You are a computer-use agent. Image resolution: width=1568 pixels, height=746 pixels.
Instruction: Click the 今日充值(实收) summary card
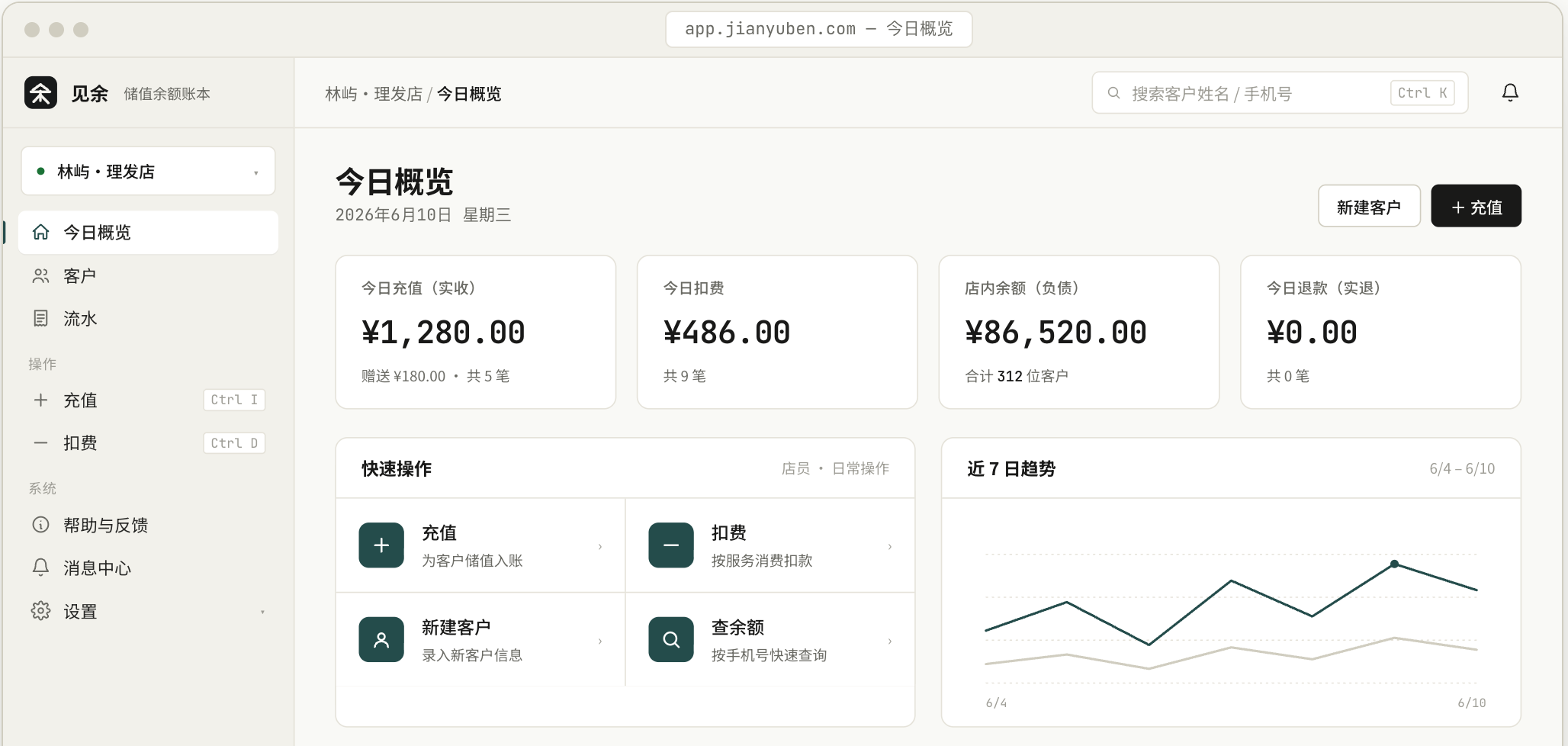475,332
